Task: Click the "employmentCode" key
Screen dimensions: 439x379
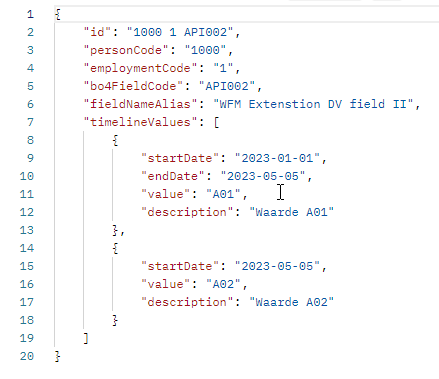Action: point(140,68)
